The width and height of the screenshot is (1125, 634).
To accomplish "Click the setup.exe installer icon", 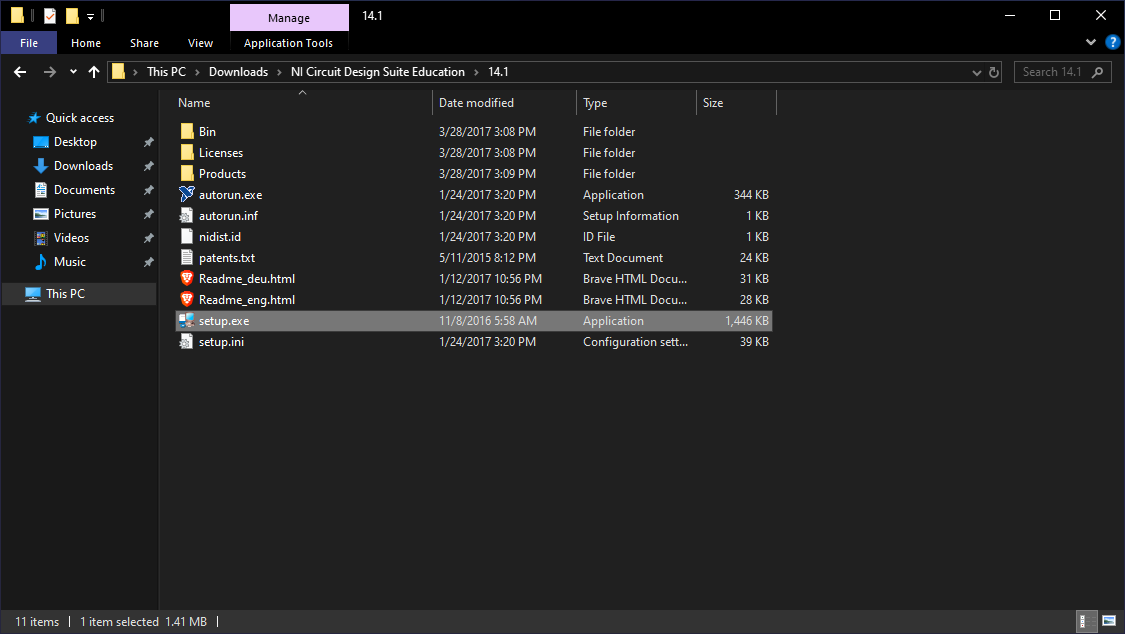I will click(187, 321).
